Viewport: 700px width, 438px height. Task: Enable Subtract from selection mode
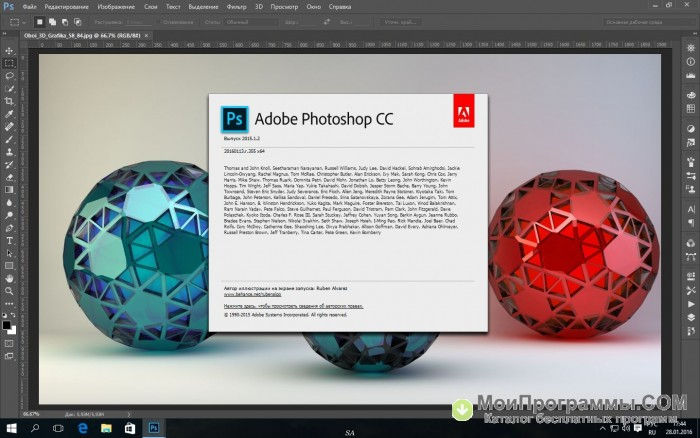[x=65, y=21]
